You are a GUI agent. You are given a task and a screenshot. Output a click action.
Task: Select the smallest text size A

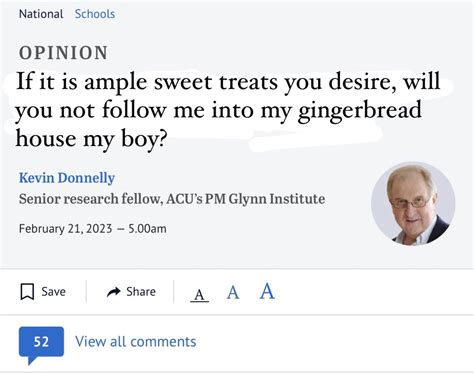pos(199,295)
